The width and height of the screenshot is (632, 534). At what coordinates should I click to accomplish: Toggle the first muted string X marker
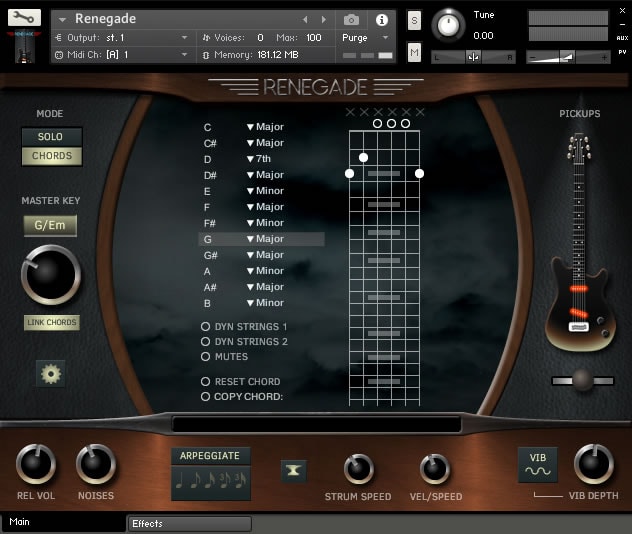350,112
